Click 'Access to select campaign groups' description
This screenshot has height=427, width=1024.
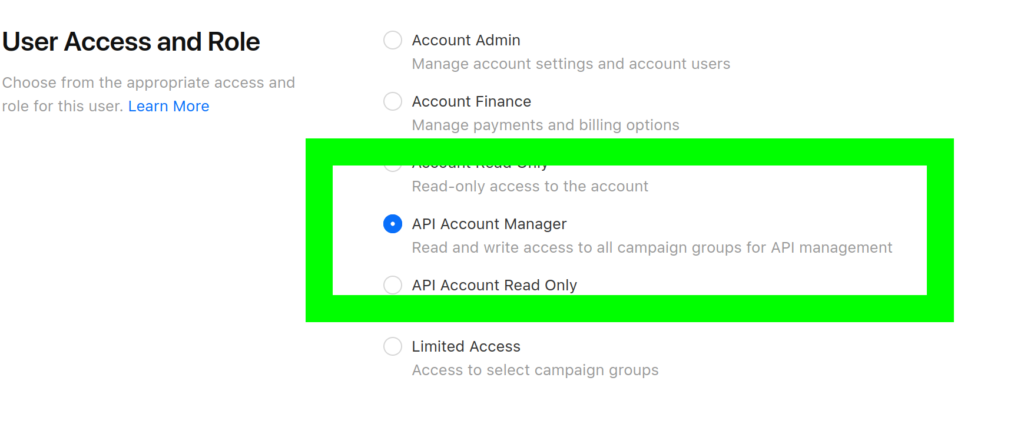tap(535, 370)
